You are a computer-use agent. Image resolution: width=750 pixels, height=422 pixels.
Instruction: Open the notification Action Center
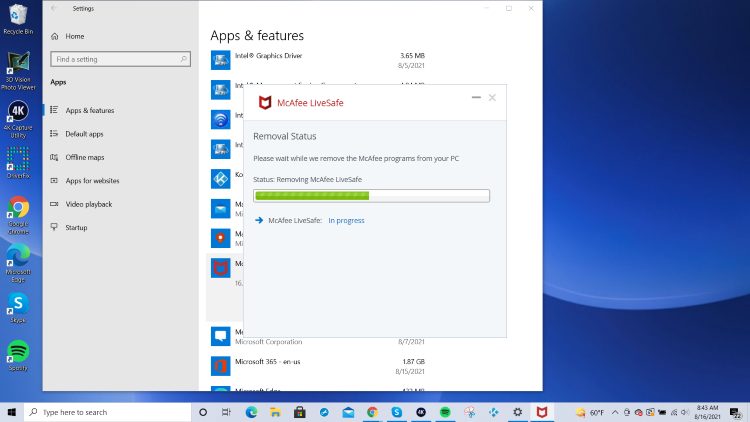[736, 412]
